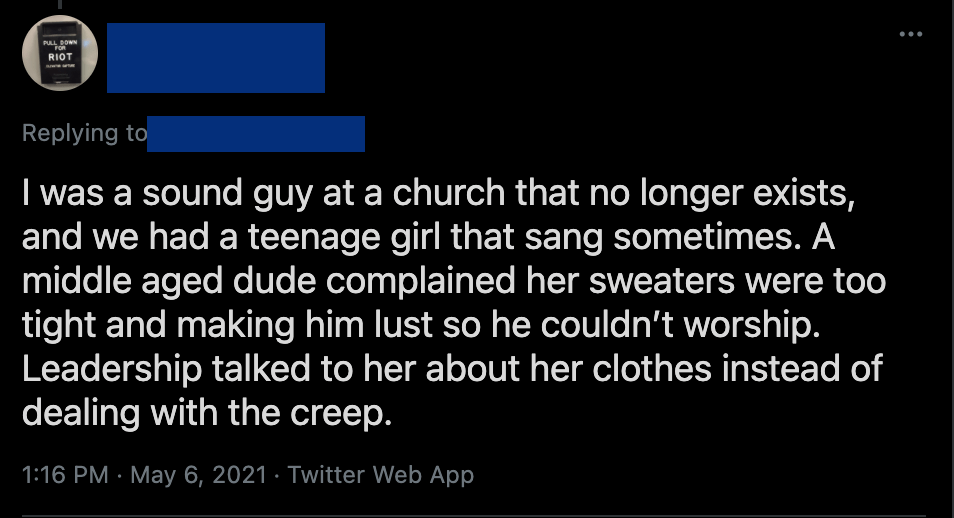
Task: Click the redacted handle after "Replying to"
Action: click(255, 134)
